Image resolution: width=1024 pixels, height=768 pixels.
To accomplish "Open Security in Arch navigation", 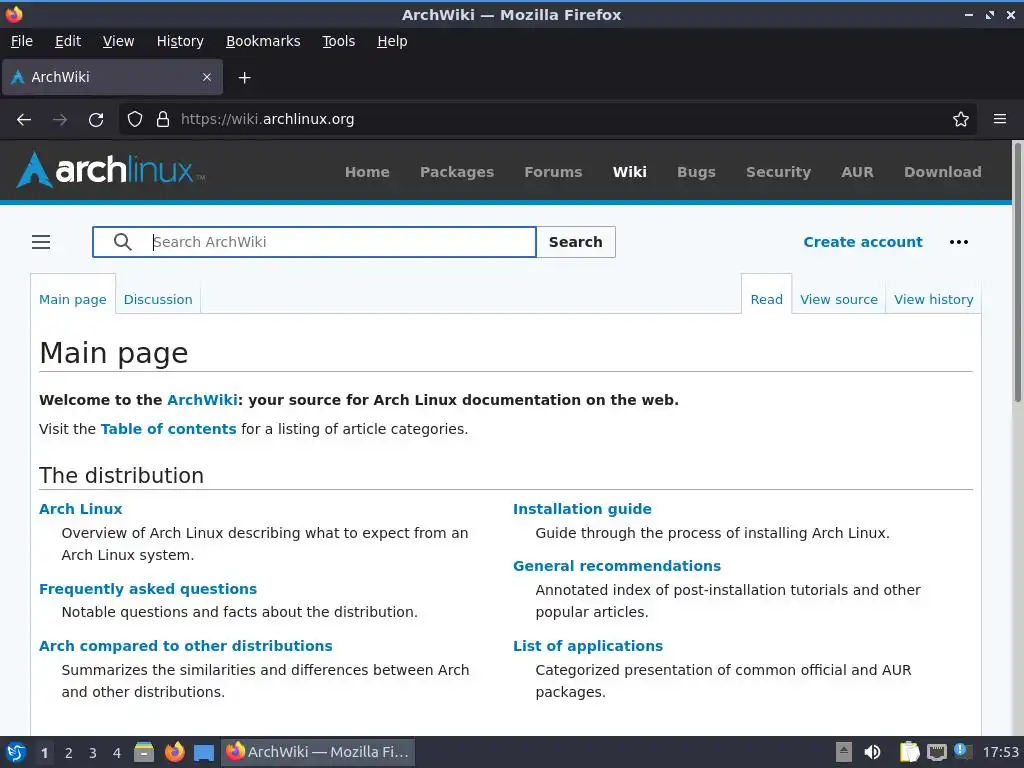I will coord(778,172).
